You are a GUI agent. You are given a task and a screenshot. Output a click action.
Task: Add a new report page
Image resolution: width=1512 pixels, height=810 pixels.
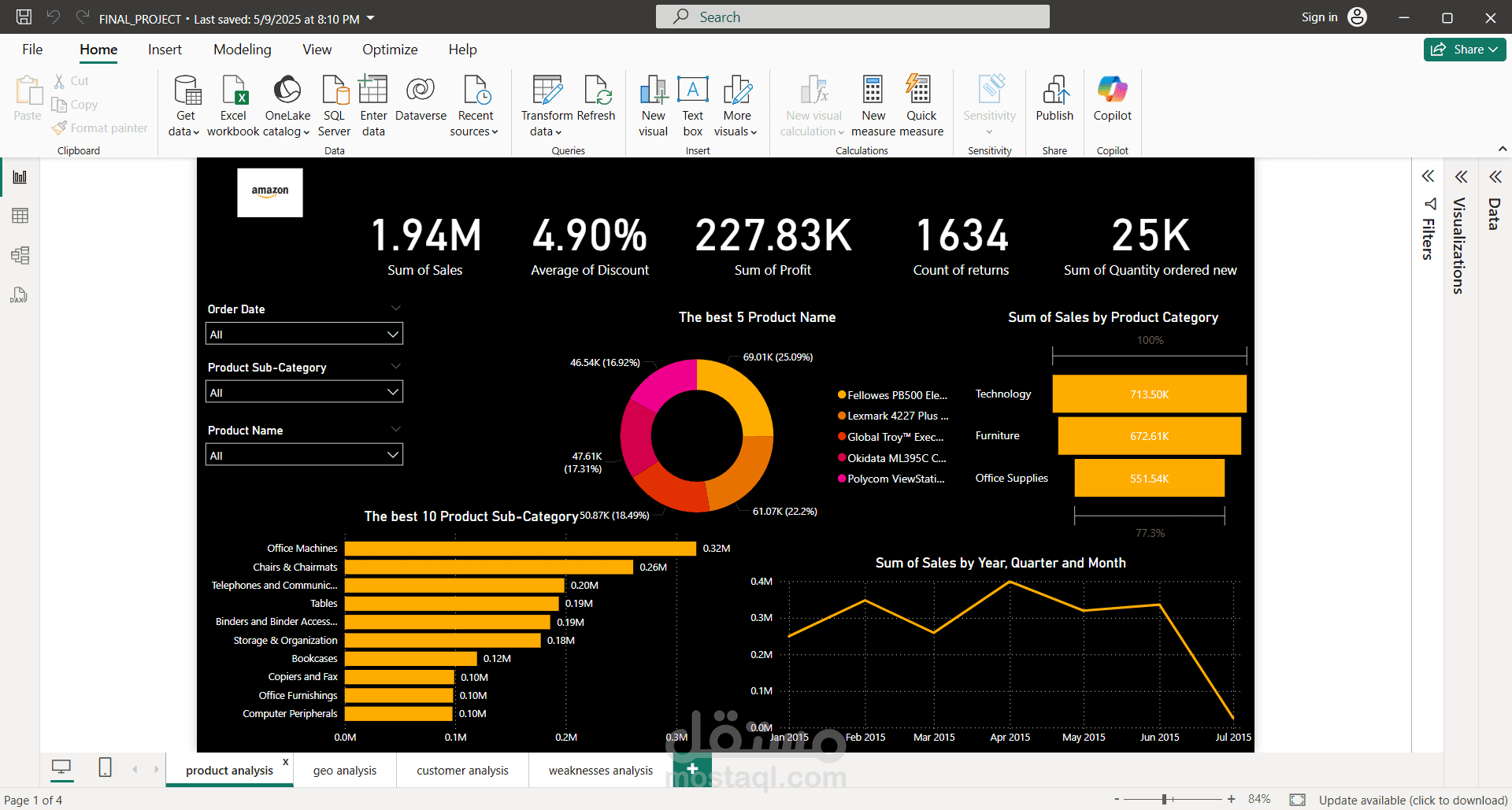coord(693,769)
